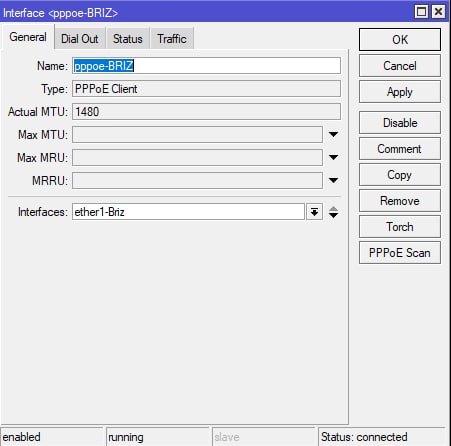This screenshot has height=446, width=451.
Task: Click the Type field showing PPPoE Client
Action: pos(206,89)
